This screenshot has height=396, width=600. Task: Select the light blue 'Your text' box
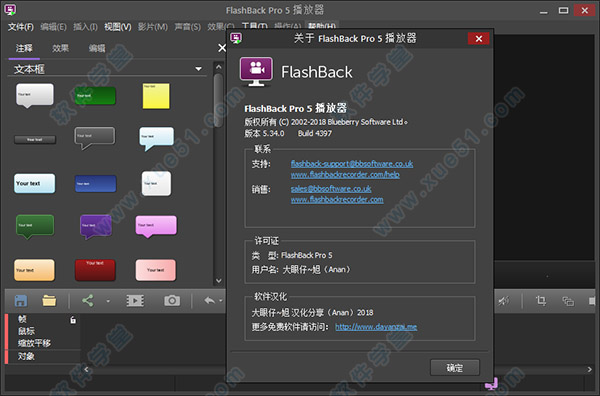coord(34,184)
